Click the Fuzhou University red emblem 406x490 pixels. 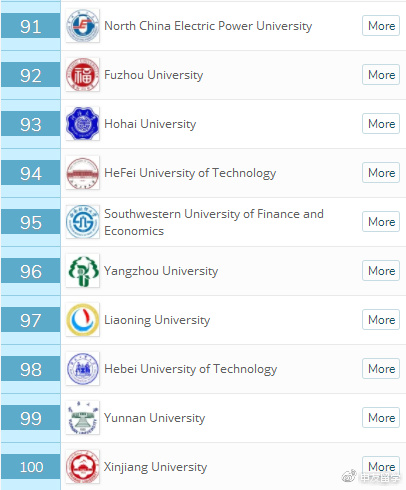(x=83, y=75)
